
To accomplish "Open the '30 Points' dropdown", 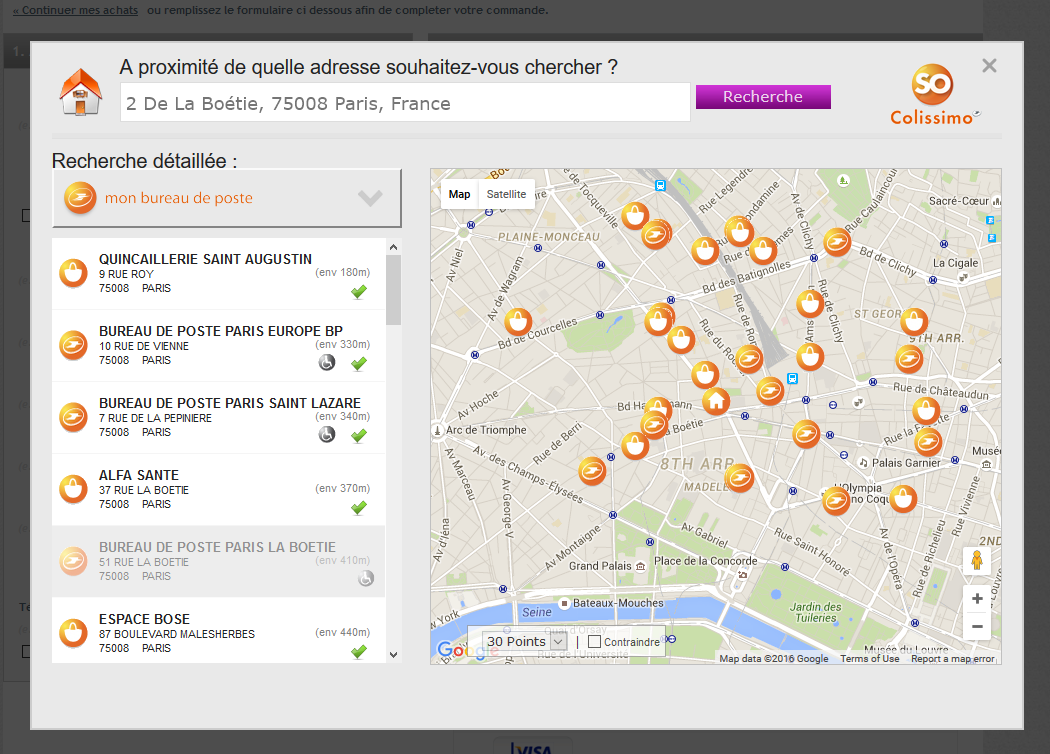I will click(x=525, y=642).
